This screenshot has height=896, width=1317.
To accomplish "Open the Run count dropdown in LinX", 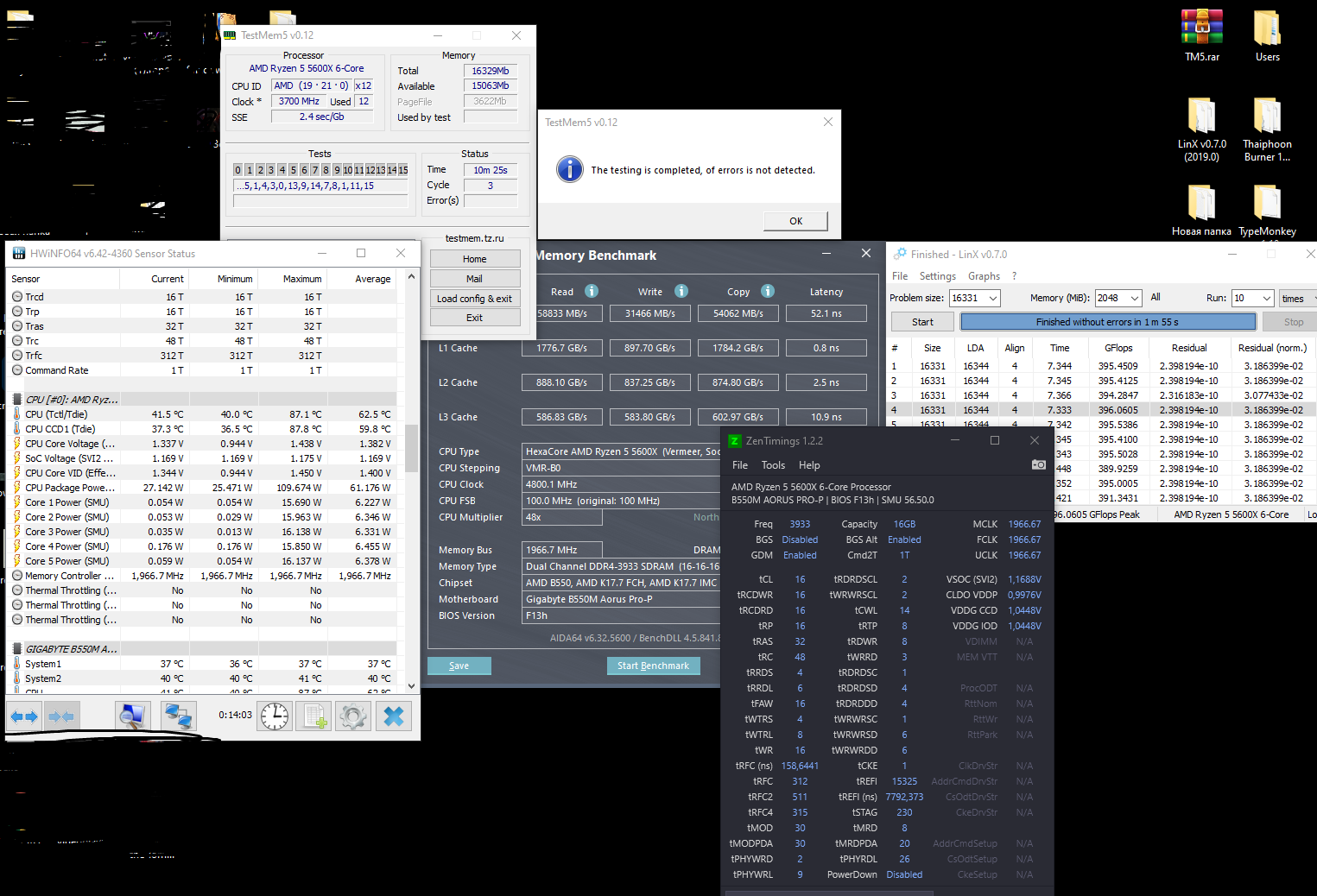I will (x=1267, y=298).
